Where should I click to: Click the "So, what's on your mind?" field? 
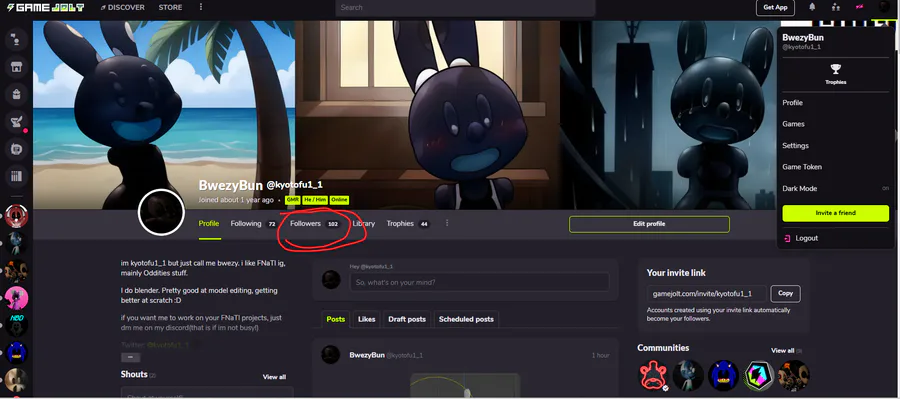click(479, 282)
